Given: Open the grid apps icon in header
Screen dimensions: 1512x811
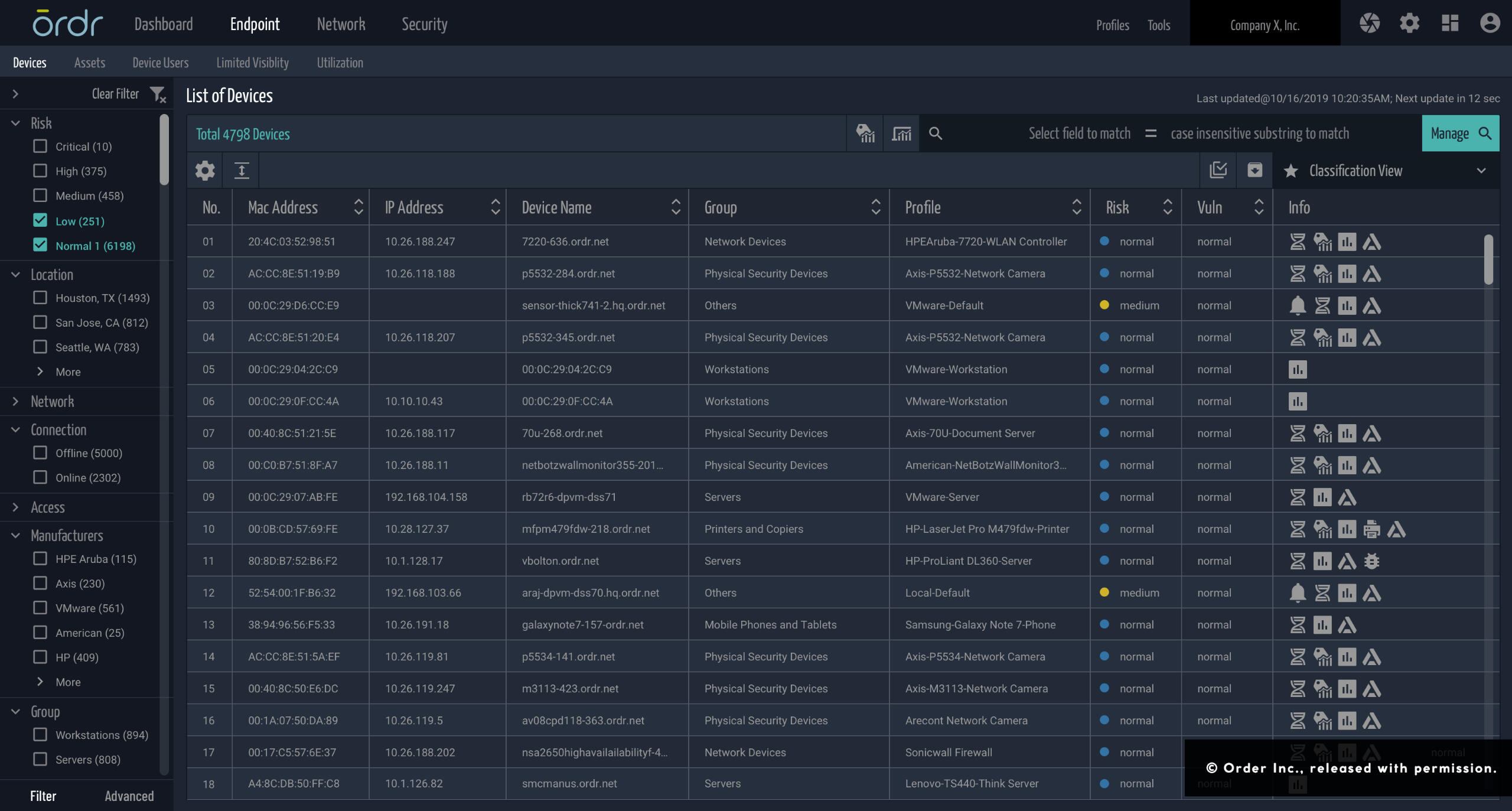Looking at the screenshot, I should pos(1450,24).
